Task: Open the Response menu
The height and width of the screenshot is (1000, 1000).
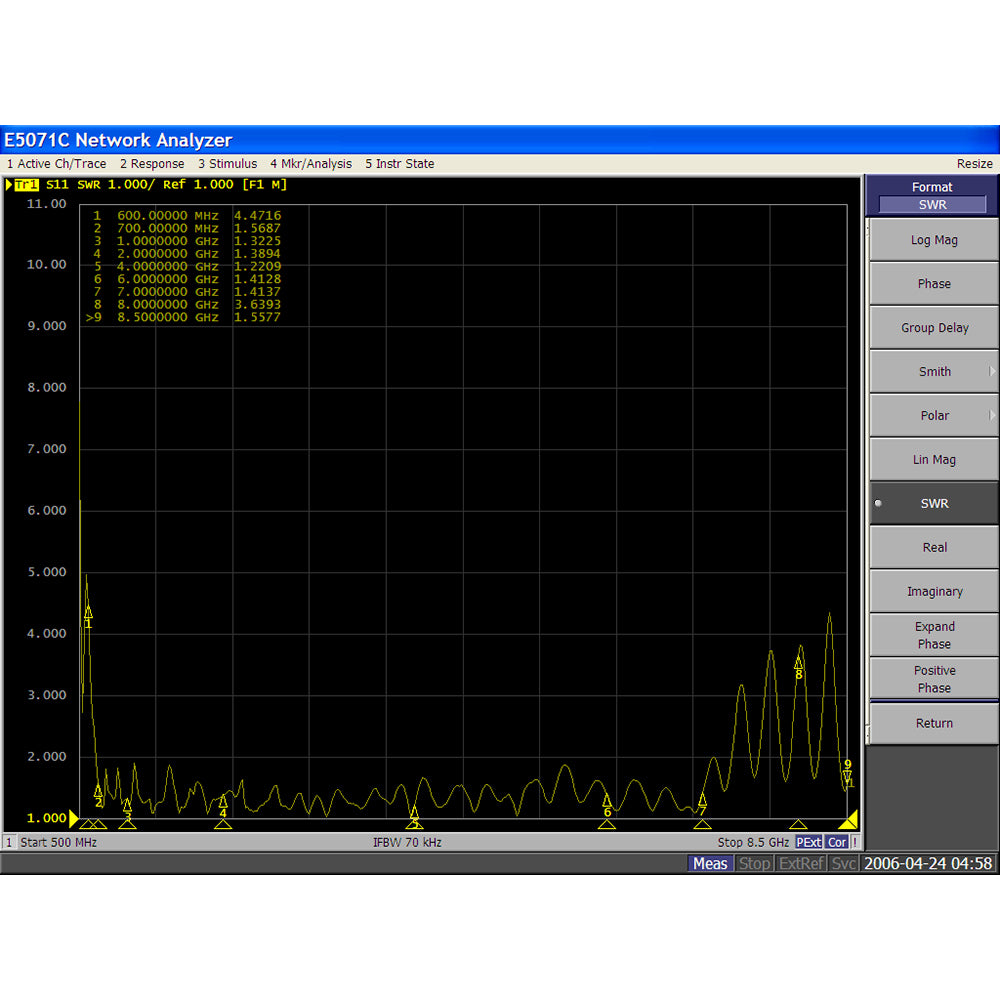Action: (152, 164)
